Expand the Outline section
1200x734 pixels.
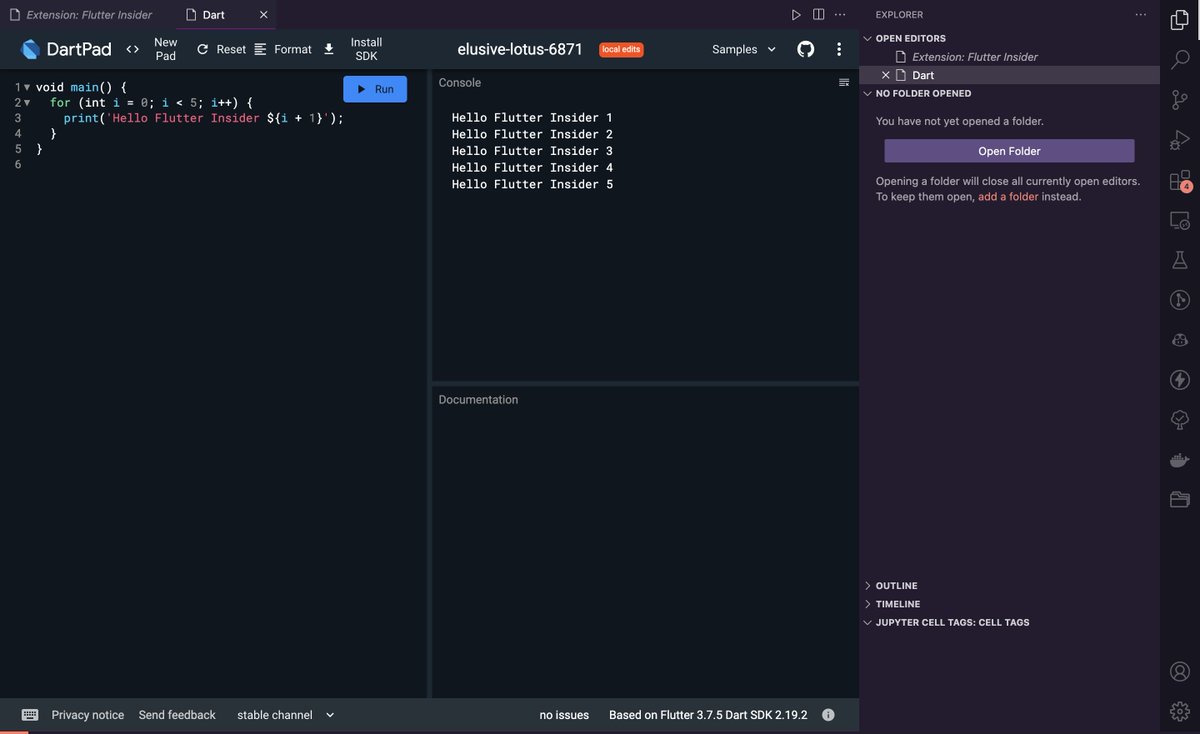tap(896, 586)
